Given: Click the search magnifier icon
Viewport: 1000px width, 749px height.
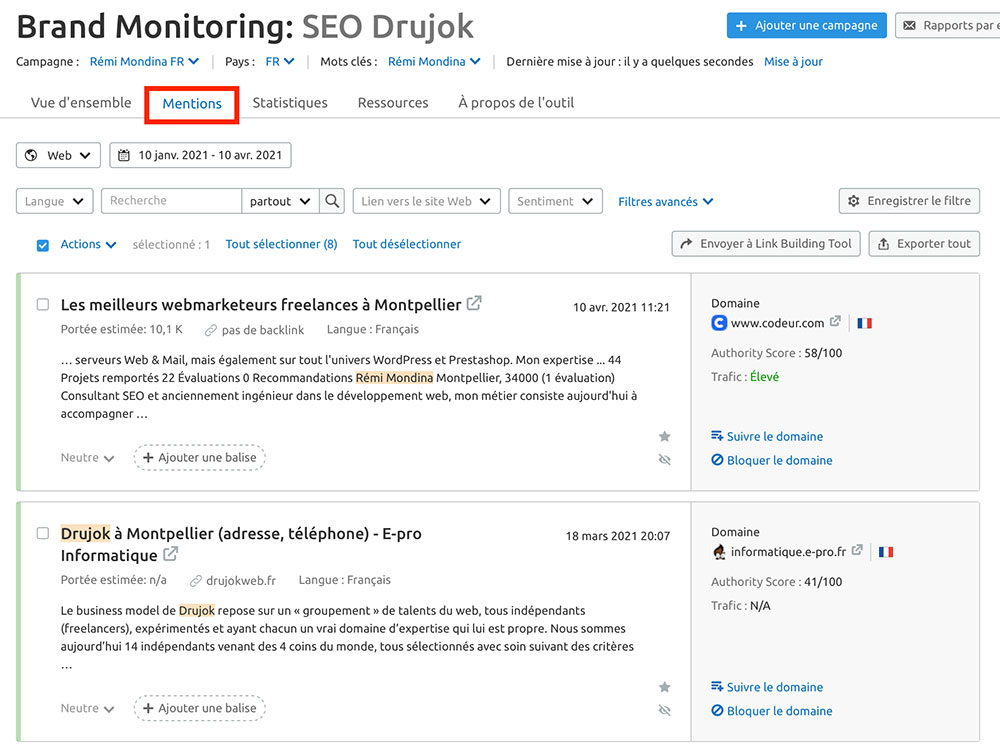Looking at the screenshot, I should (x=332, y=201).
